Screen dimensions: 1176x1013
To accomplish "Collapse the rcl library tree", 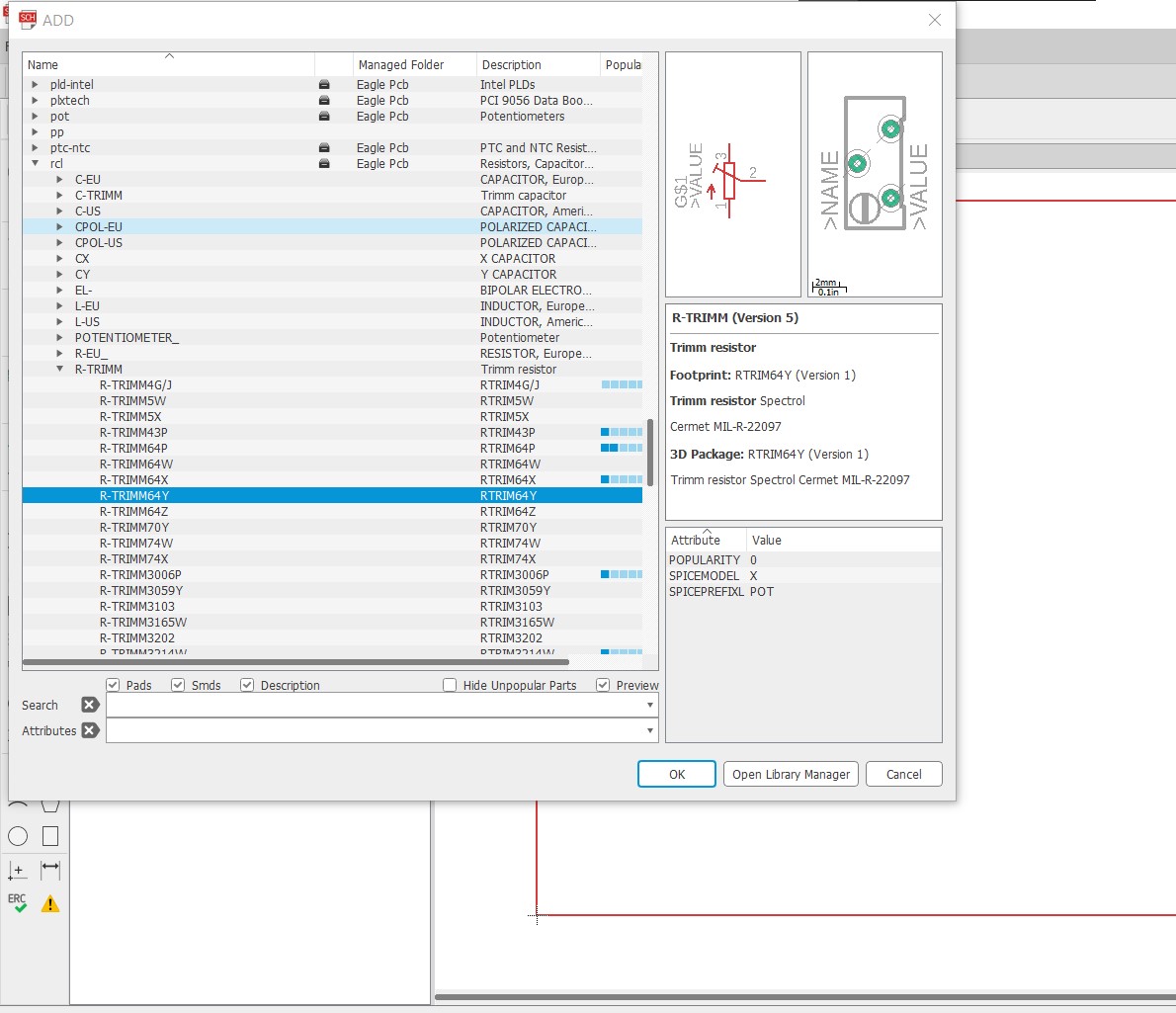I will (36, 164).
